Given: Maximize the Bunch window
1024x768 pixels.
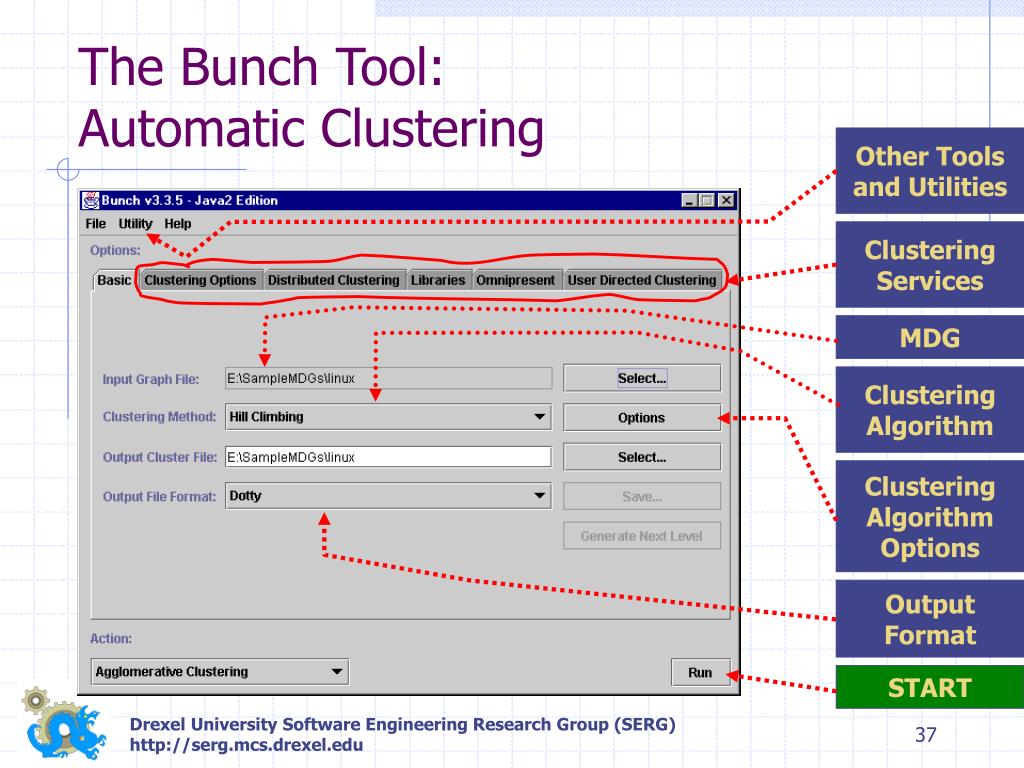Looking at the screenshot, I should 707,200.
